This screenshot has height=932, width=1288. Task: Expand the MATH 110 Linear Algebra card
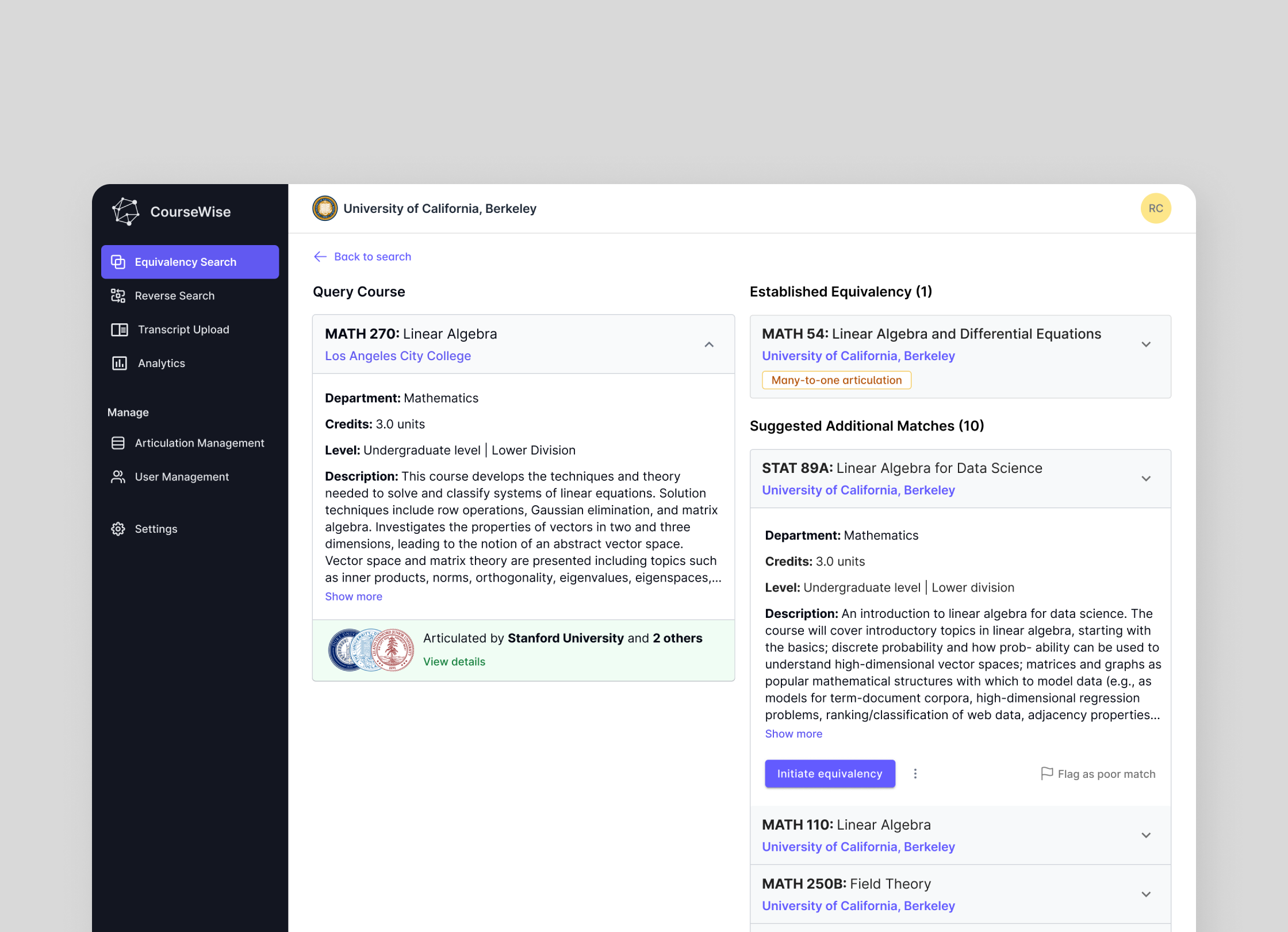tap(1146, 835)
